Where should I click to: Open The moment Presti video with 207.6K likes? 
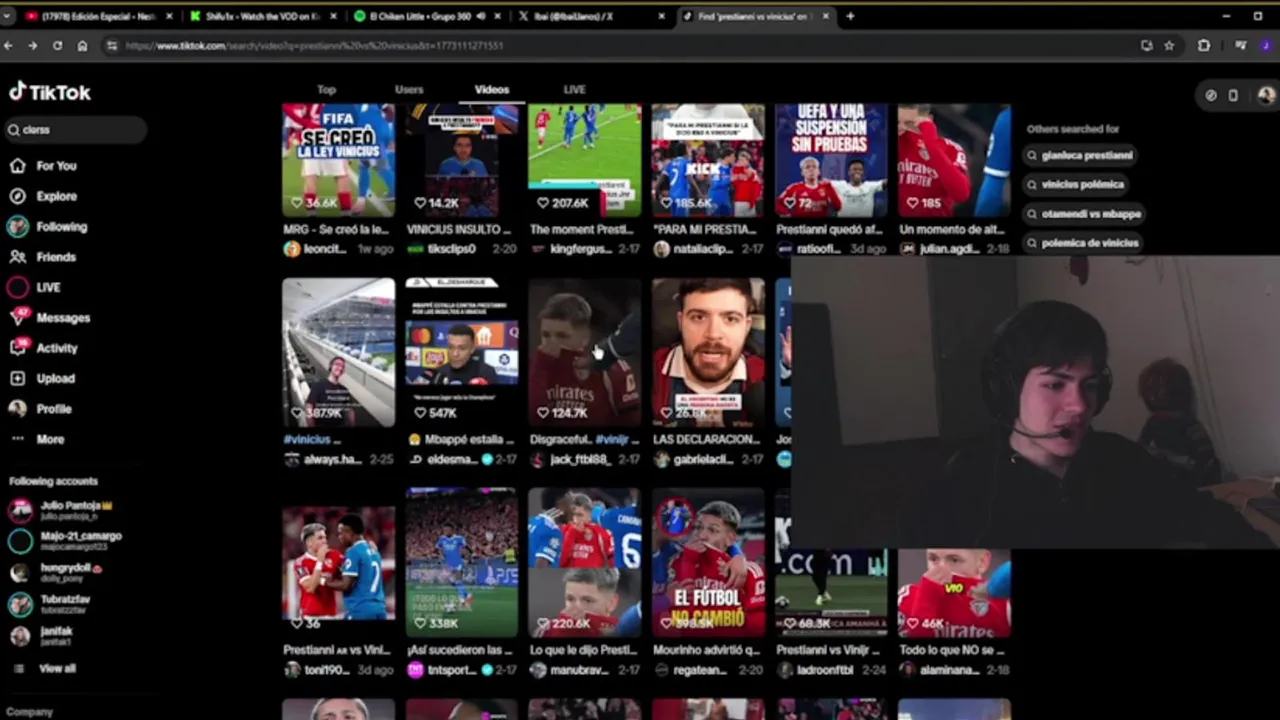585,160
